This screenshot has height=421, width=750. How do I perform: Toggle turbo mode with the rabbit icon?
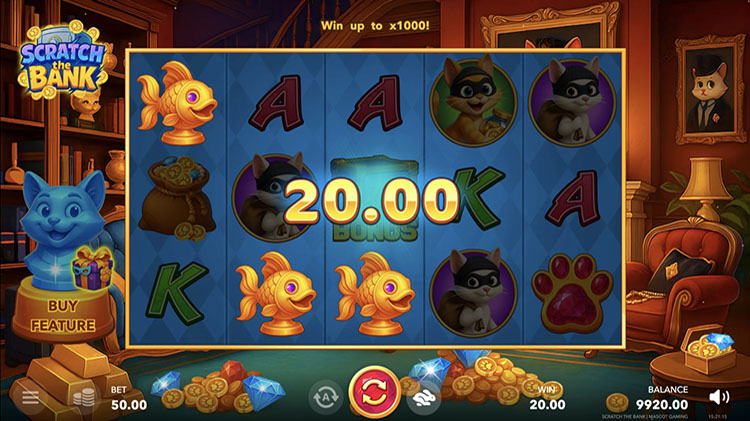(423, 397)
